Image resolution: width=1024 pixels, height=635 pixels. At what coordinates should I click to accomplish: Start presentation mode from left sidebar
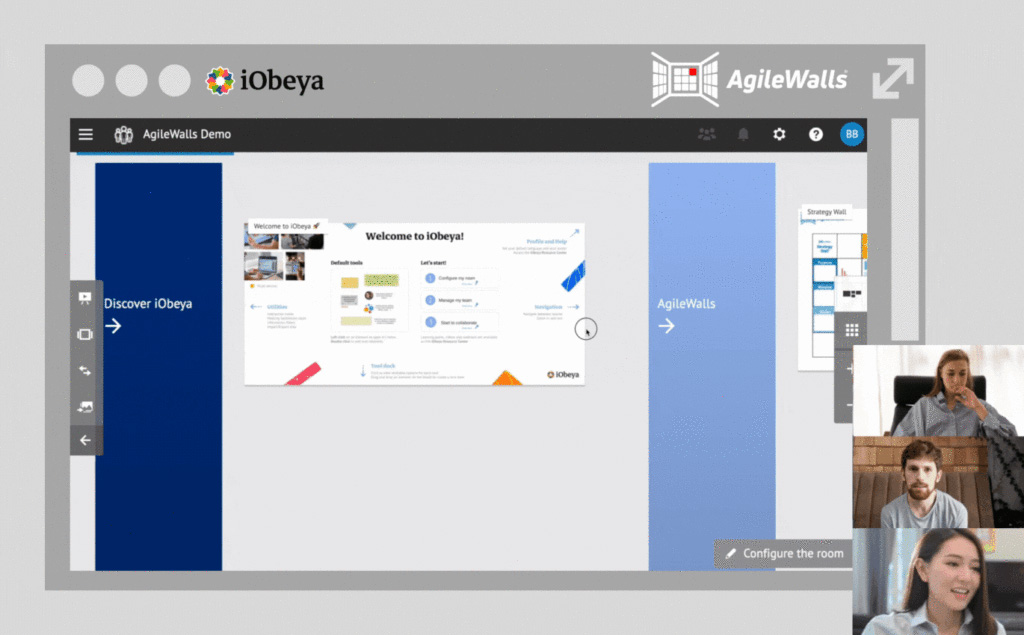(85, 298)
